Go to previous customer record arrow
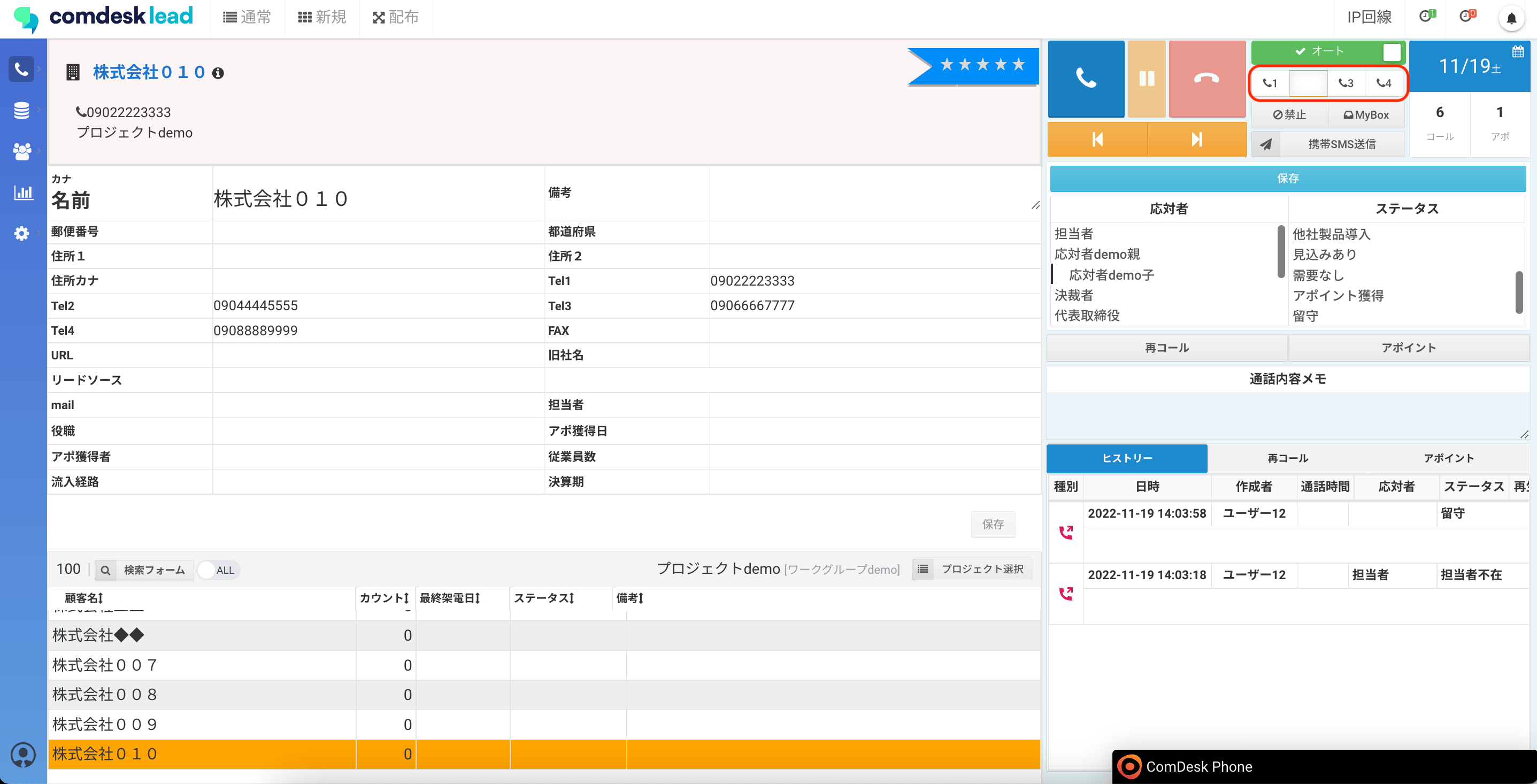This screenshot has height=784, width=1537. pyautogui.click(x=1097, y=140)
